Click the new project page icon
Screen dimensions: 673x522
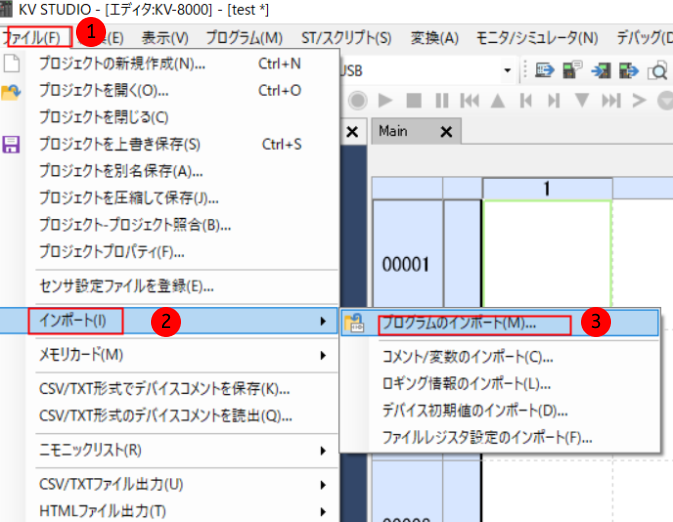coord(12,64)
